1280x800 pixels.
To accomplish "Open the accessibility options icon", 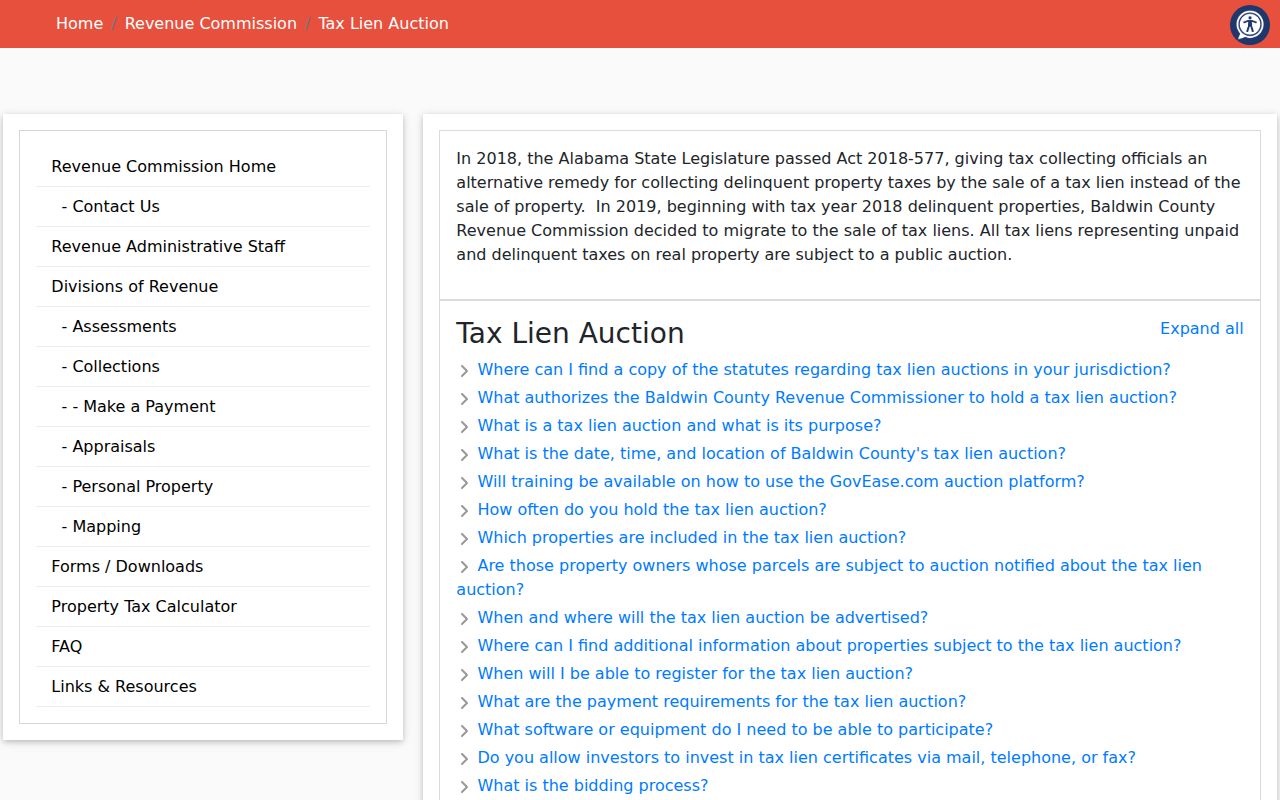I will pyautogui.click(x=1250, y=25).
